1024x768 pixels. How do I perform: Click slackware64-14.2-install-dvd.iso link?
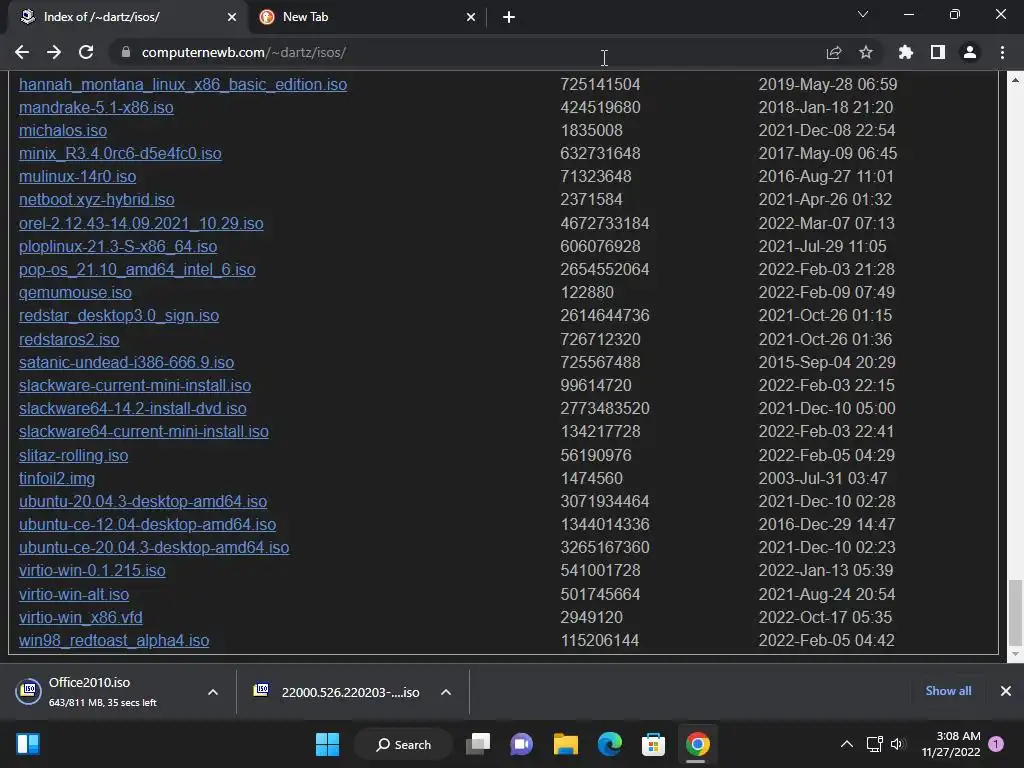133,408
